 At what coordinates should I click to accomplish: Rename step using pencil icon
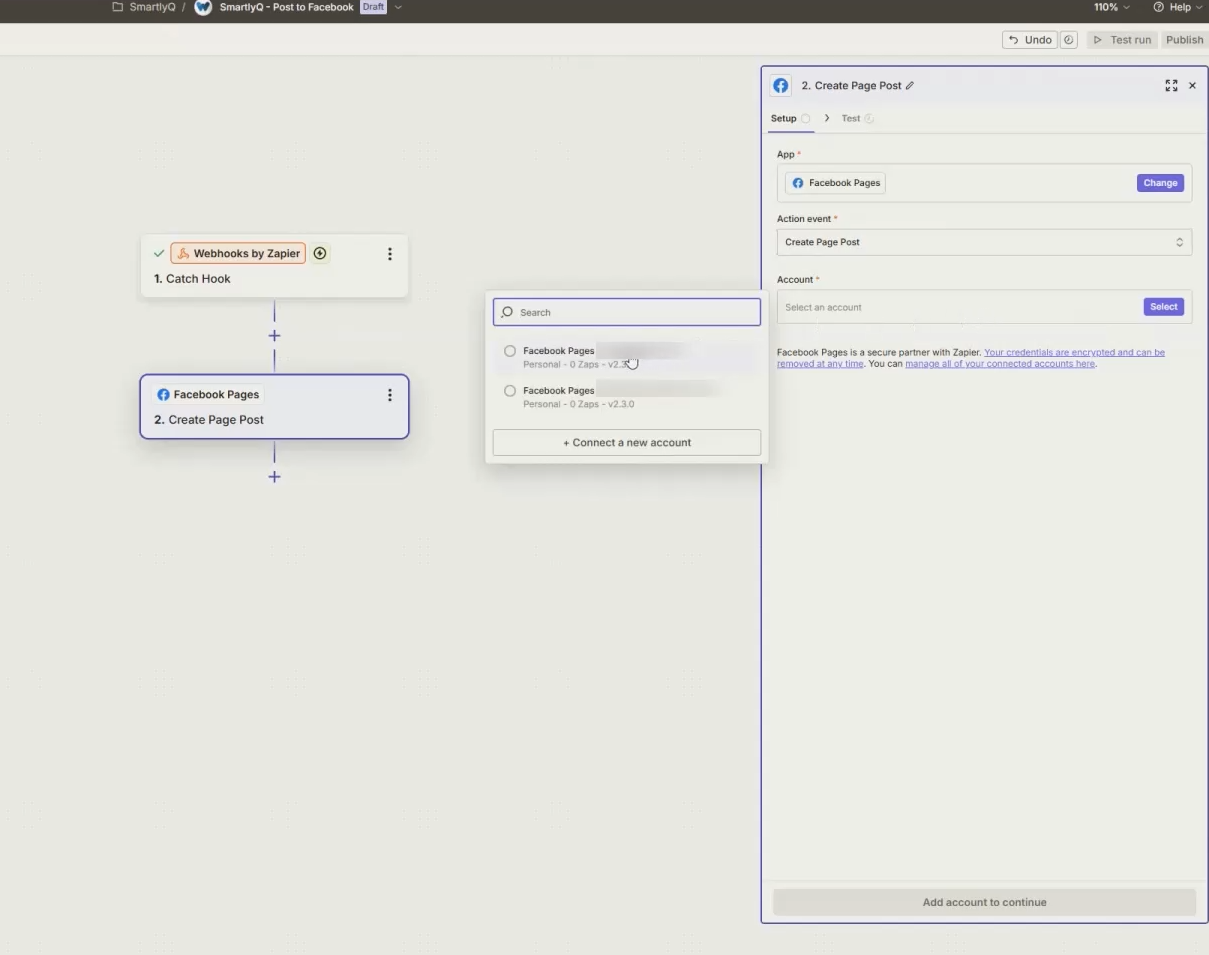point(910,86)
